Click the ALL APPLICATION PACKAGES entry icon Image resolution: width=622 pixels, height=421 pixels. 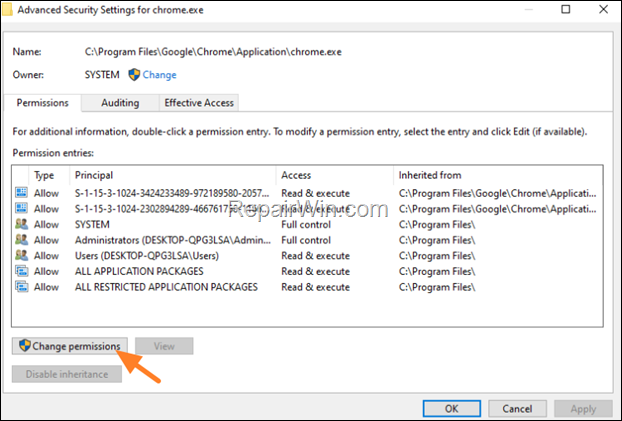tap(21, 271)
